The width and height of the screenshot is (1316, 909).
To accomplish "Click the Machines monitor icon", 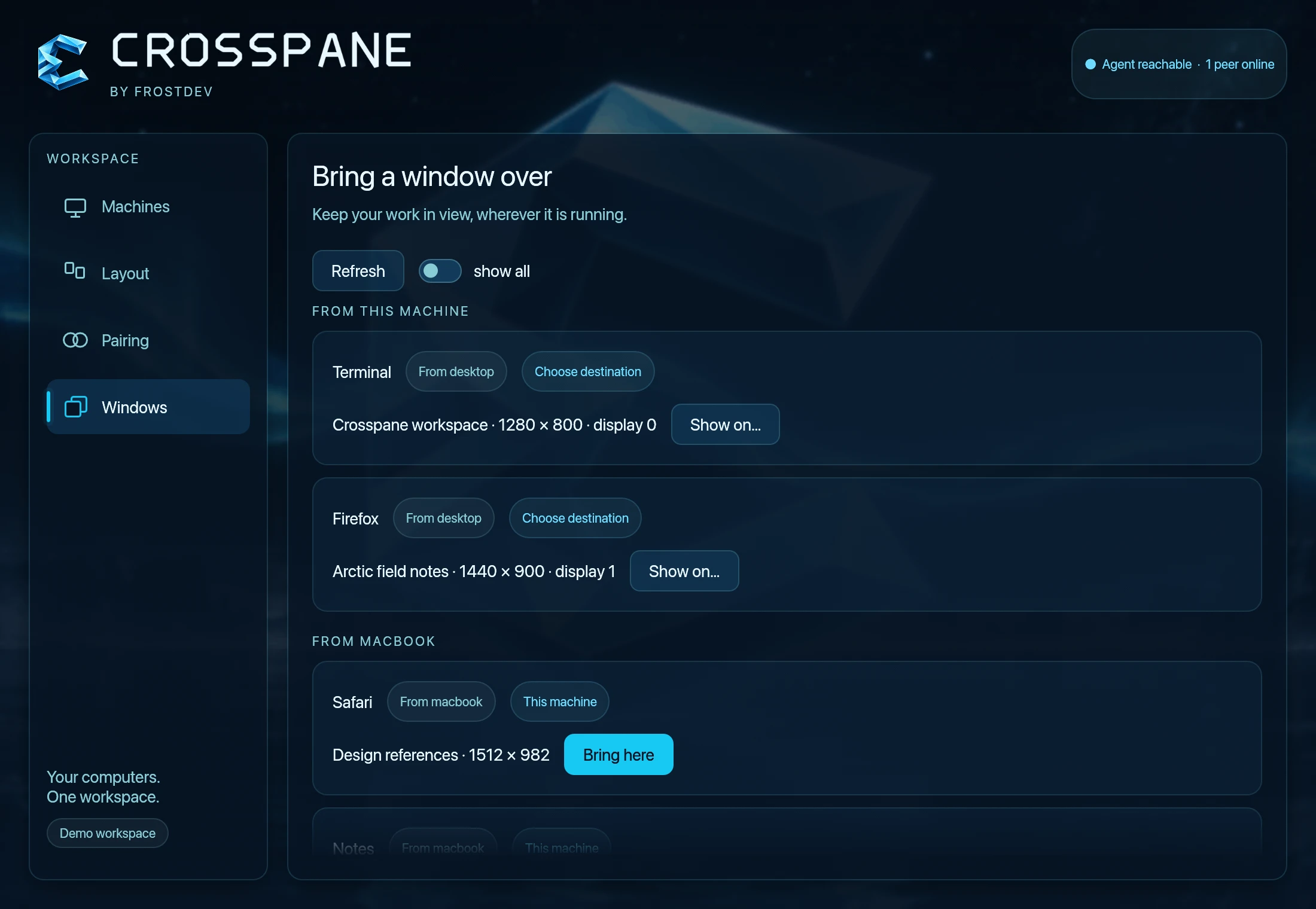I will [75, 208].
